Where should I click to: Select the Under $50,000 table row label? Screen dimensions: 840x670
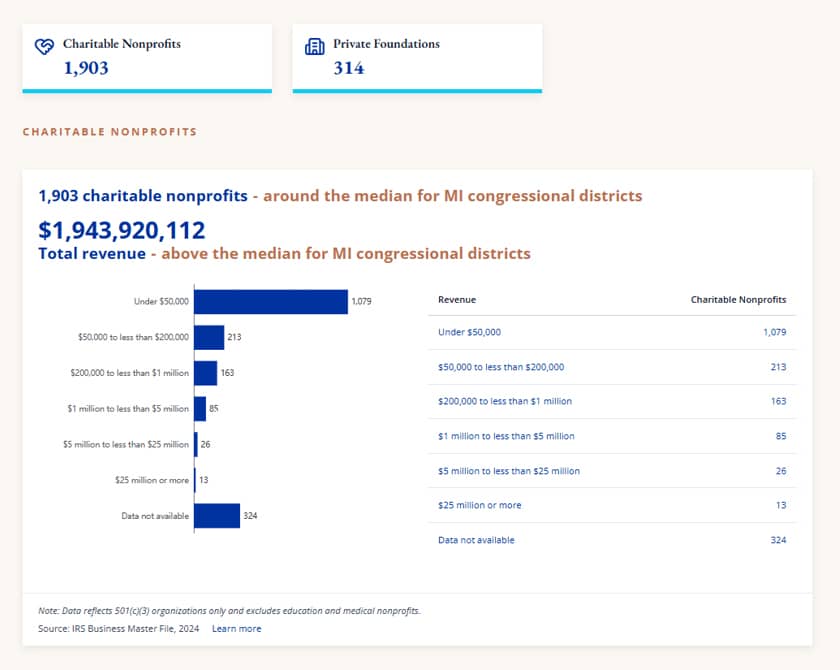469,332
